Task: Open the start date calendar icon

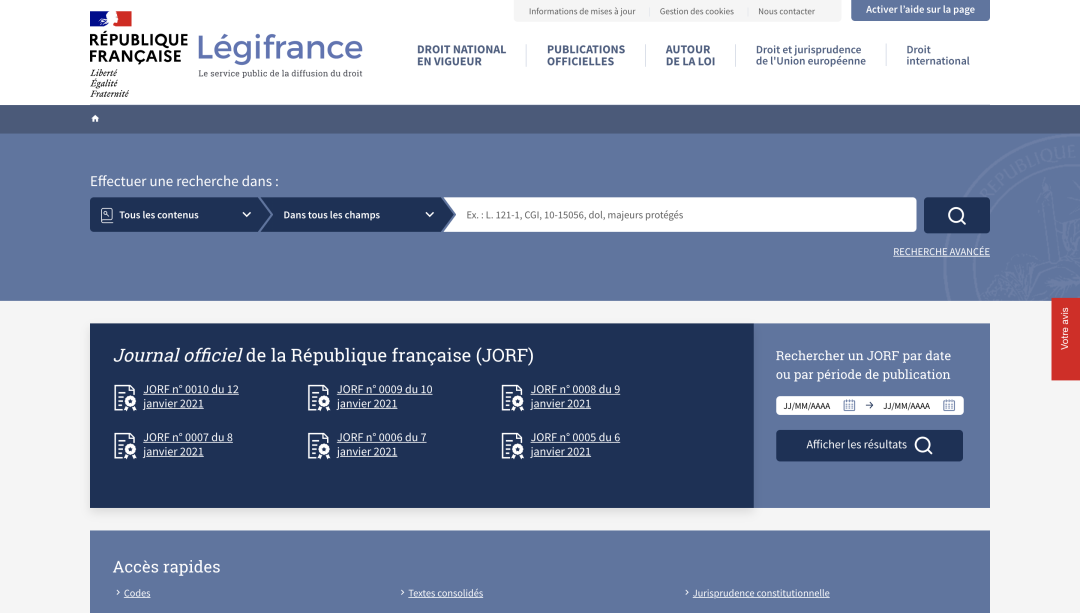Action: coord(849,406)
